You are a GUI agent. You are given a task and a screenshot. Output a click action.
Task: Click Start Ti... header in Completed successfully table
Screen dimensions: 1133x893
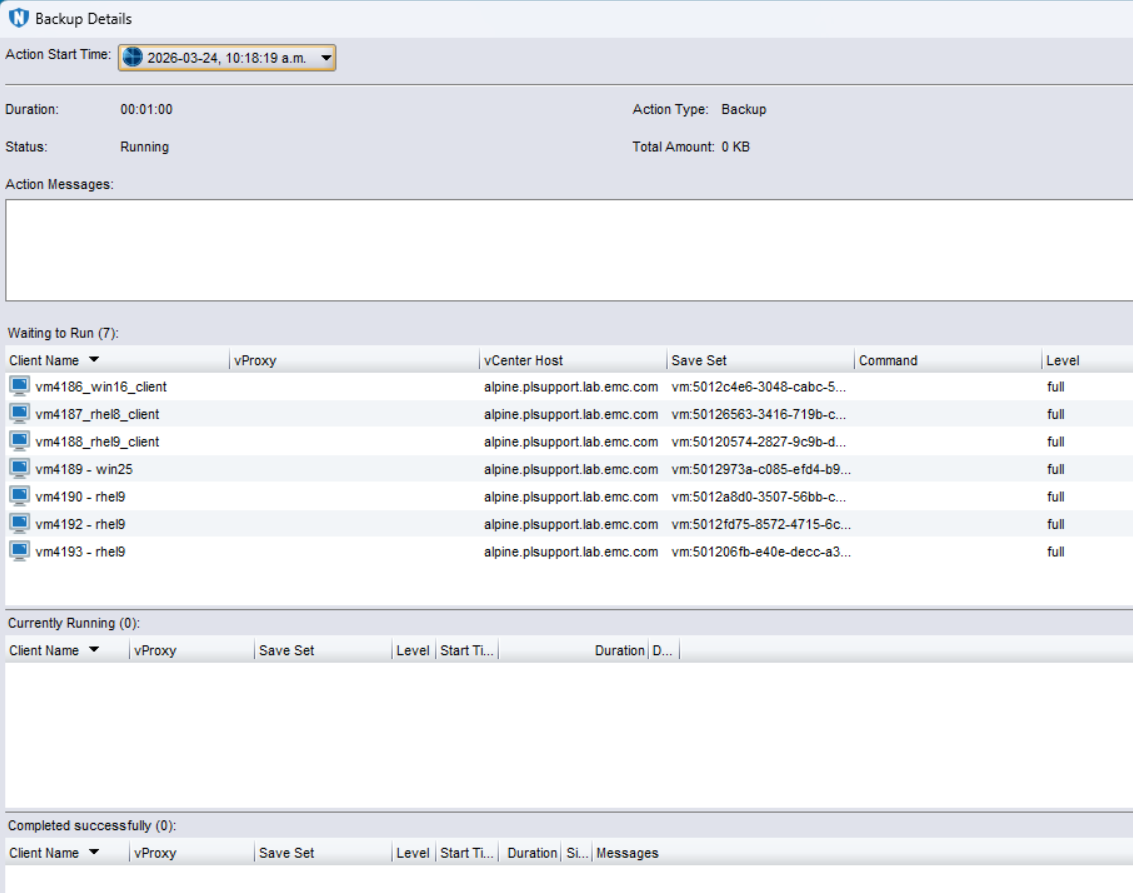[x=467, y=853]
